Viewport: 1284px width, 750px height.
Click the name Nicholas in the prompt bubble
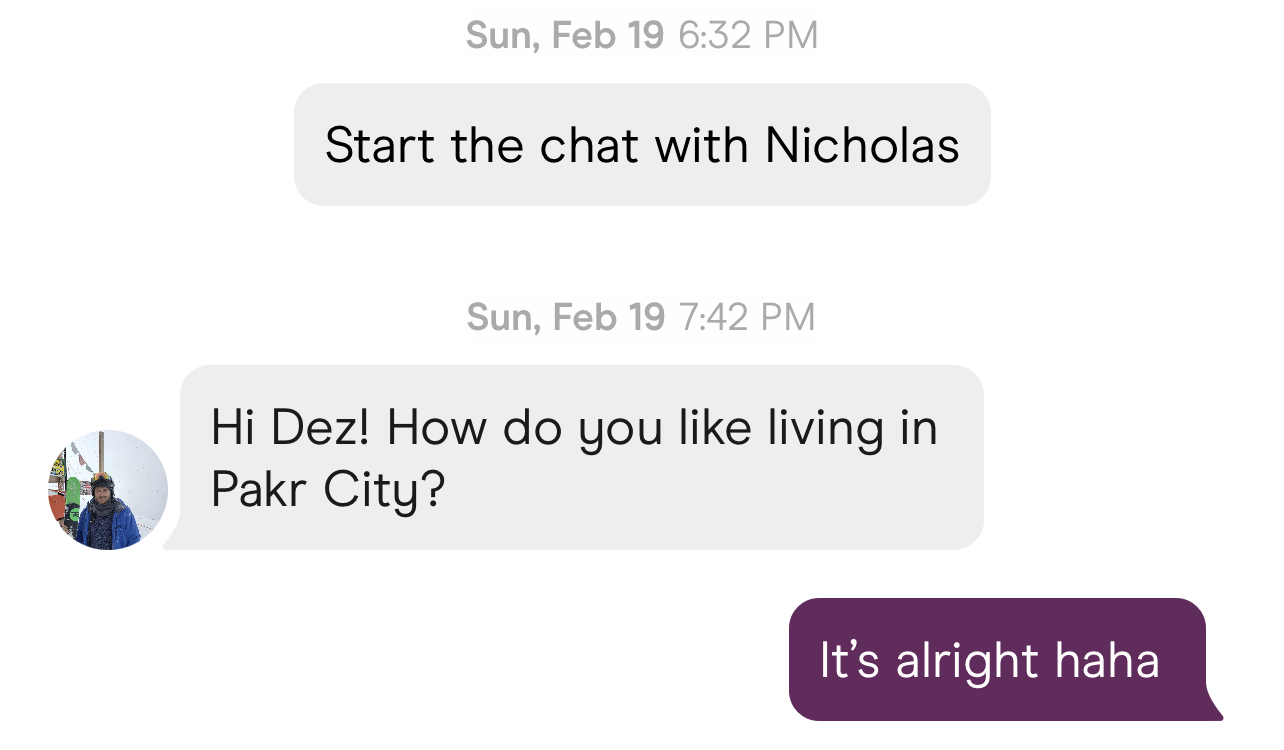[x=862, y=145]
